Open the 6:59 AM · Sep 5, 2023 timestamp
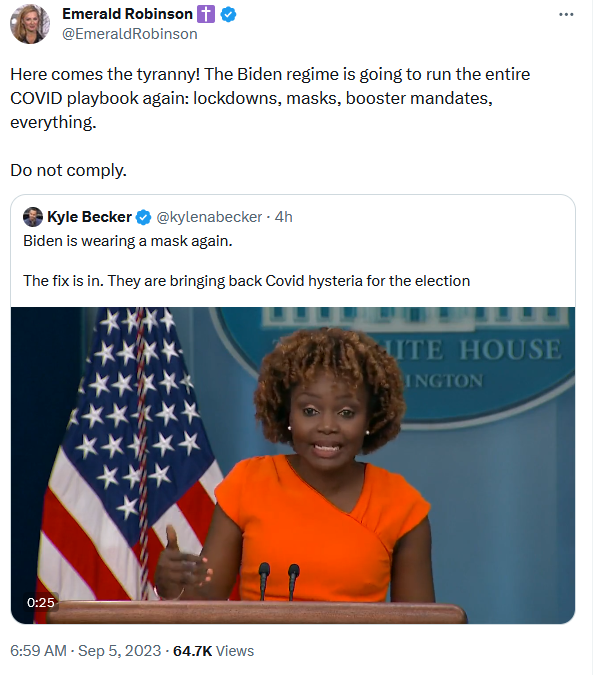 (x=86, y=650)
